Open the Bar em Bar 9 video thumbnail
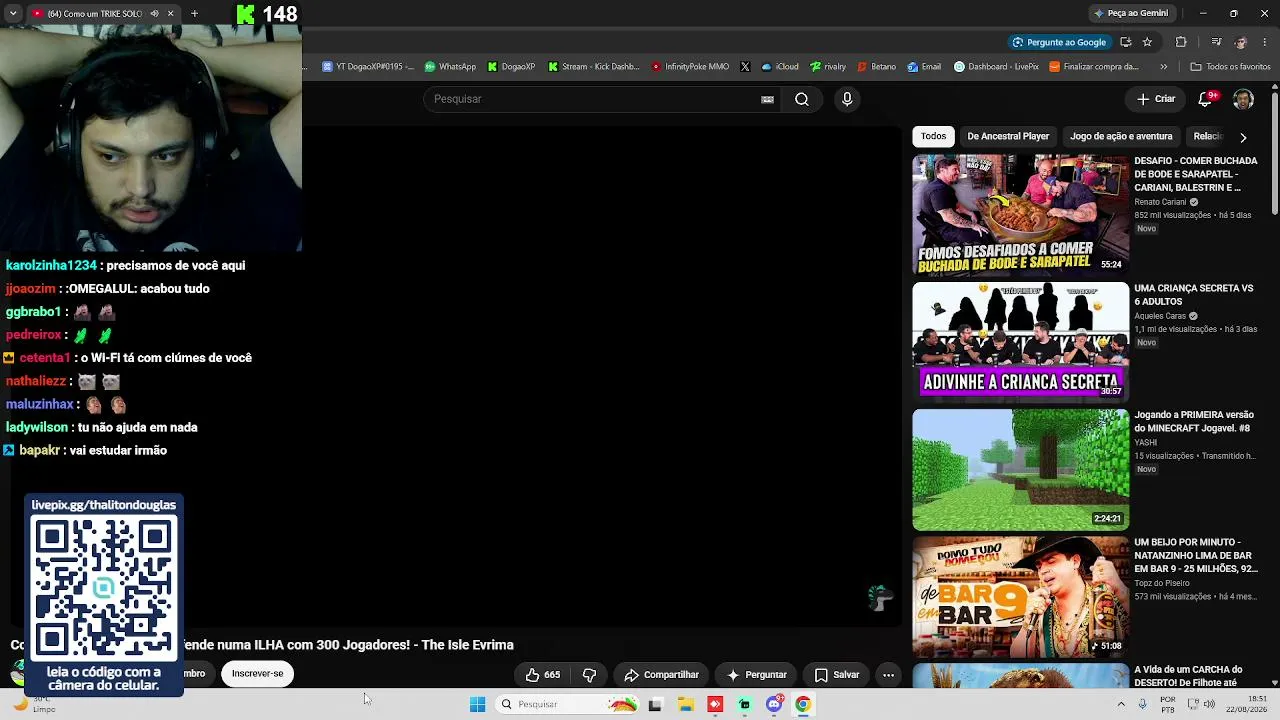Viewport: 1280px width, 720px height. (1020, 596)
